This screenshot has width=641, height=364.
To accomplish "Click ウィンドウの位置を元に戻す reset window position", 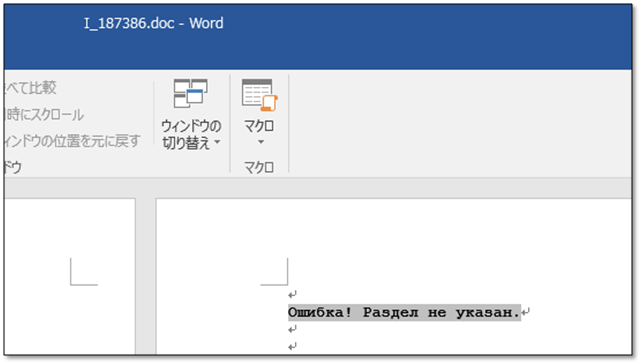I will point(72,141).
